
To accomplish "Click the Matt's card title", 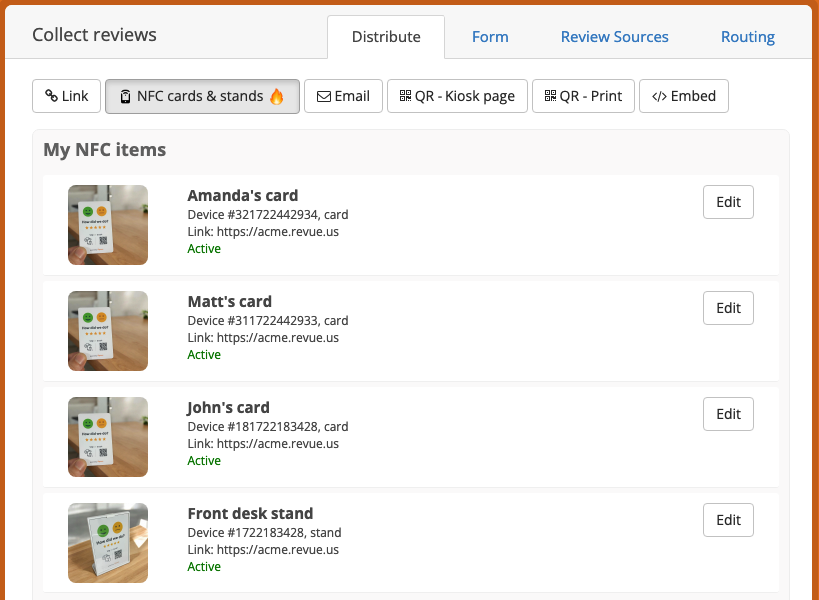I will click(230, 301).
